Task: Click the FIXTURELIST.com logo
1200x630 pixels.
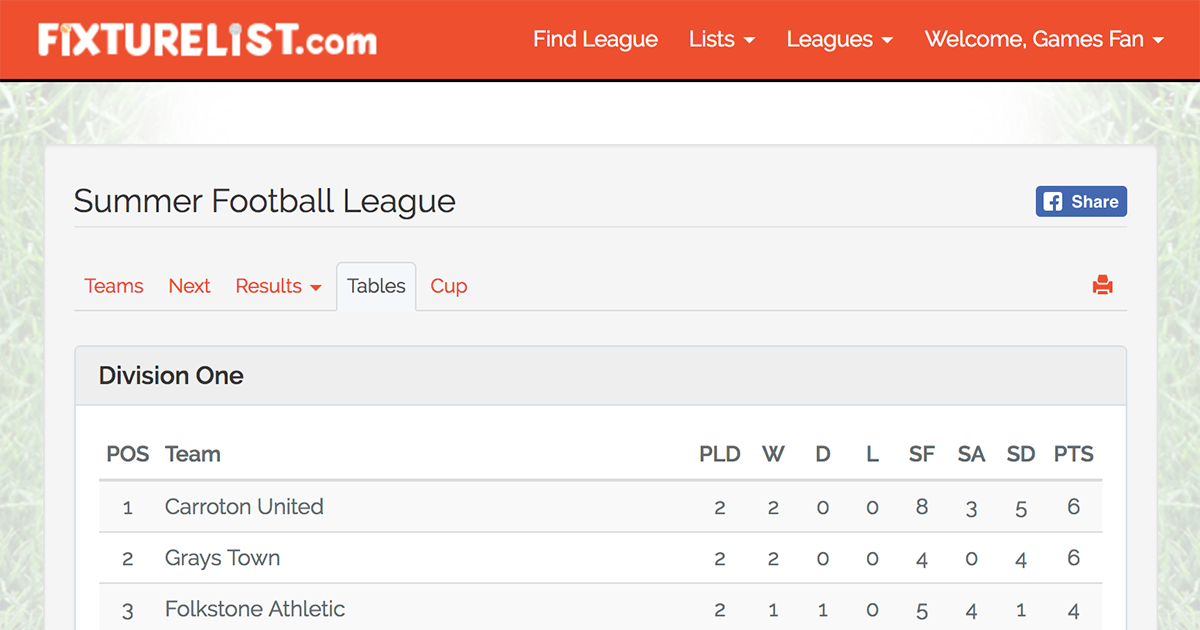Action: pos(205,39)
